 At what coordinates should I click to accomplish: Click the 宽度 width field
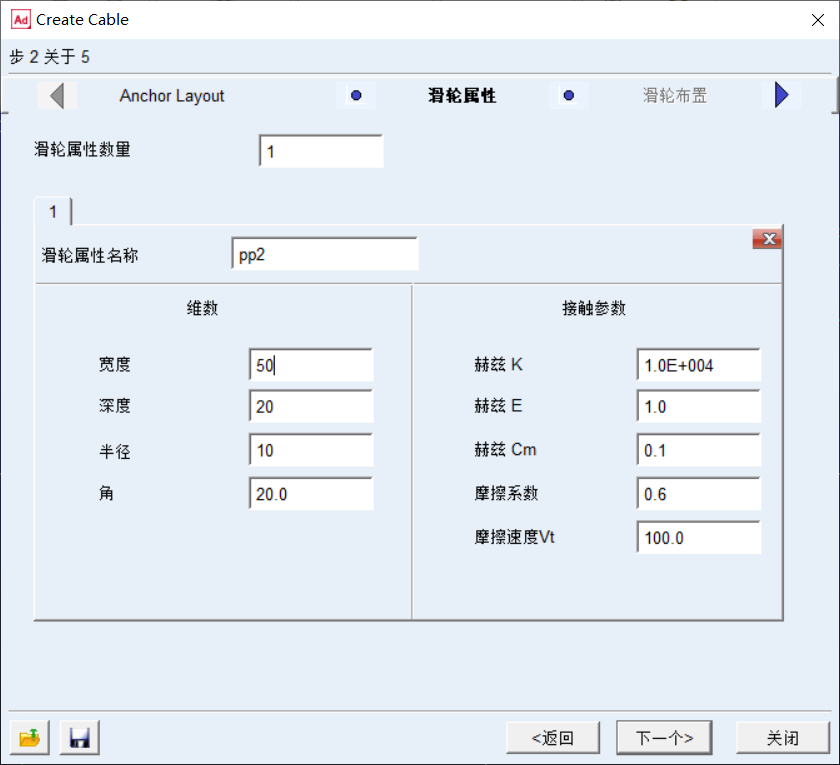tap(311, 365)
